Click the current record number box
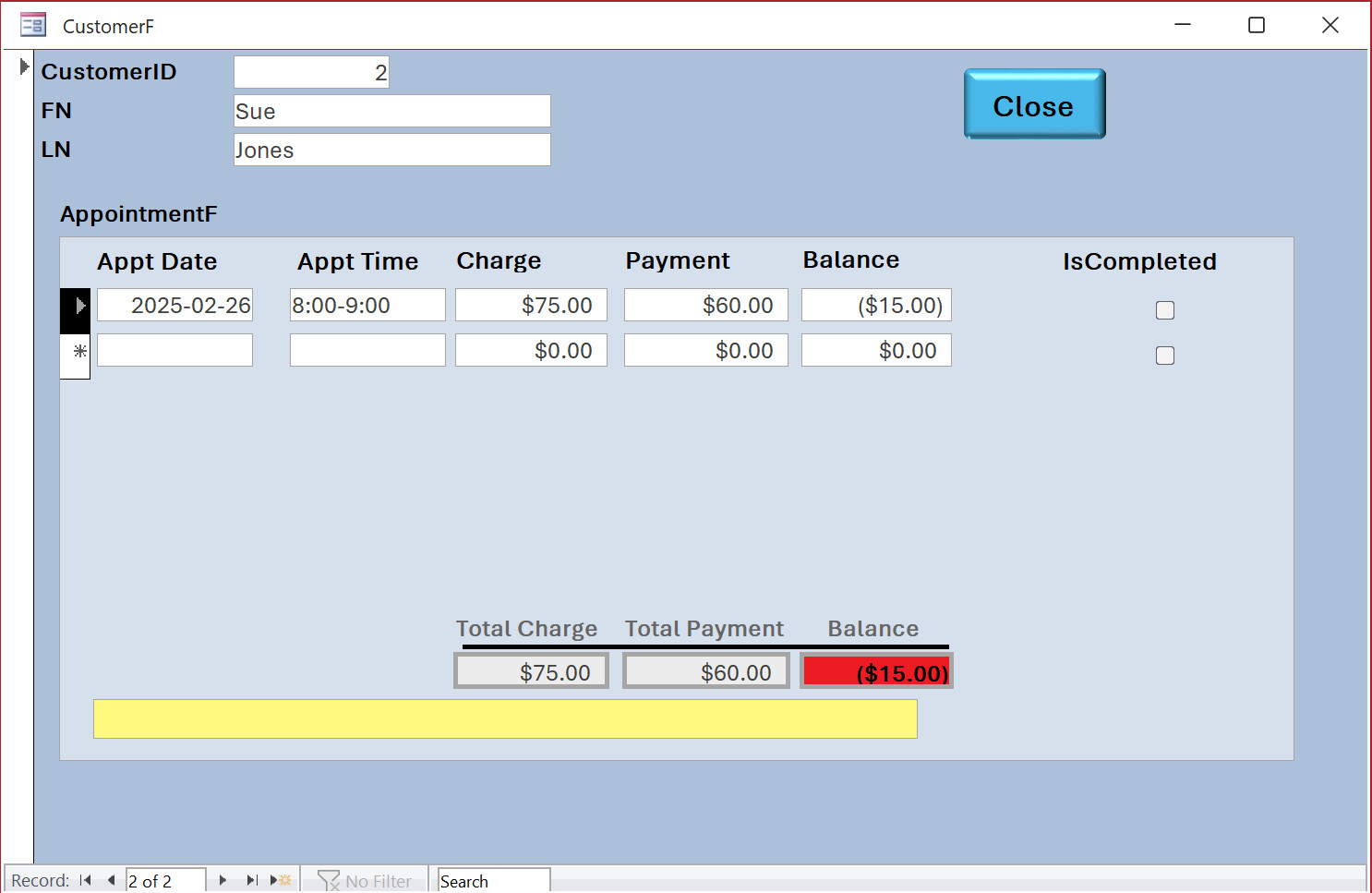This screenshot has width=1372, height=893. coord(164,881)
